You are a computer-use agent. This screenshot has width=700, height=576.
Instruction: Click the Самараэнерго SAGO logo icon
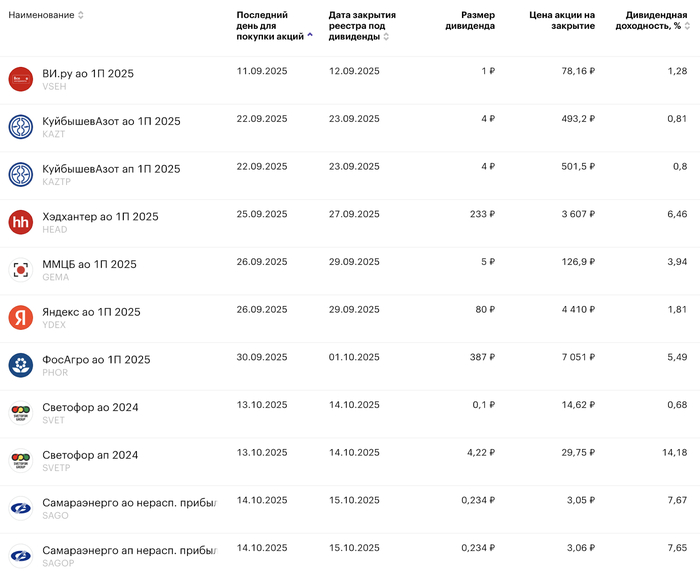(x=21, y=509)
